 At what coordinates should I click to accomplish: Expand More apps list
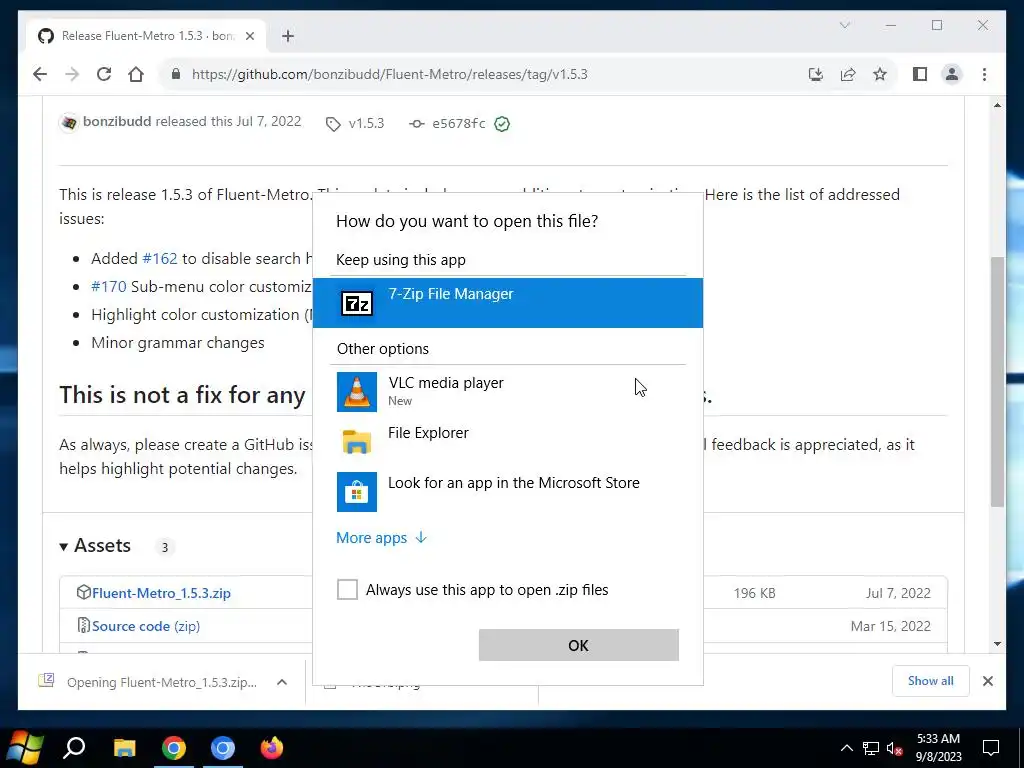pyautogui.click(x=381, y=537)
